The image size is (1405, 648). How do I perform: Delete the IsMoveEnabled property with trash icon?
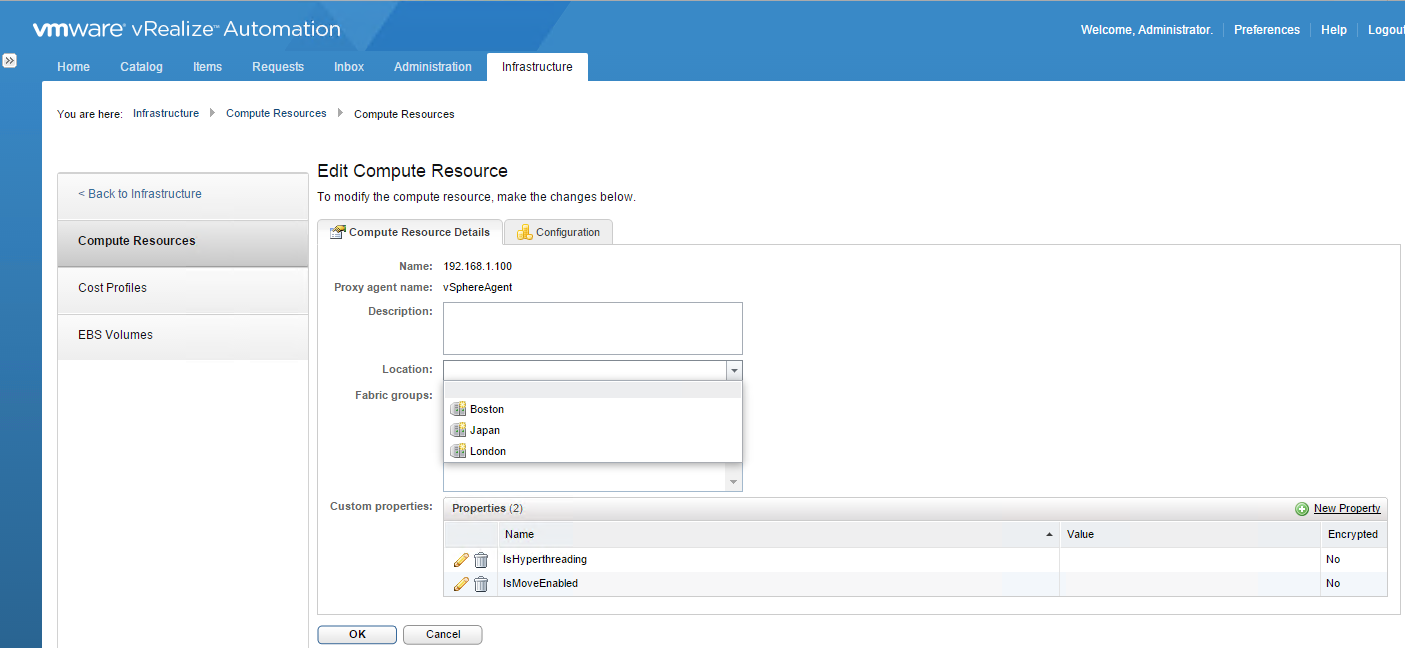coord(481,584)
